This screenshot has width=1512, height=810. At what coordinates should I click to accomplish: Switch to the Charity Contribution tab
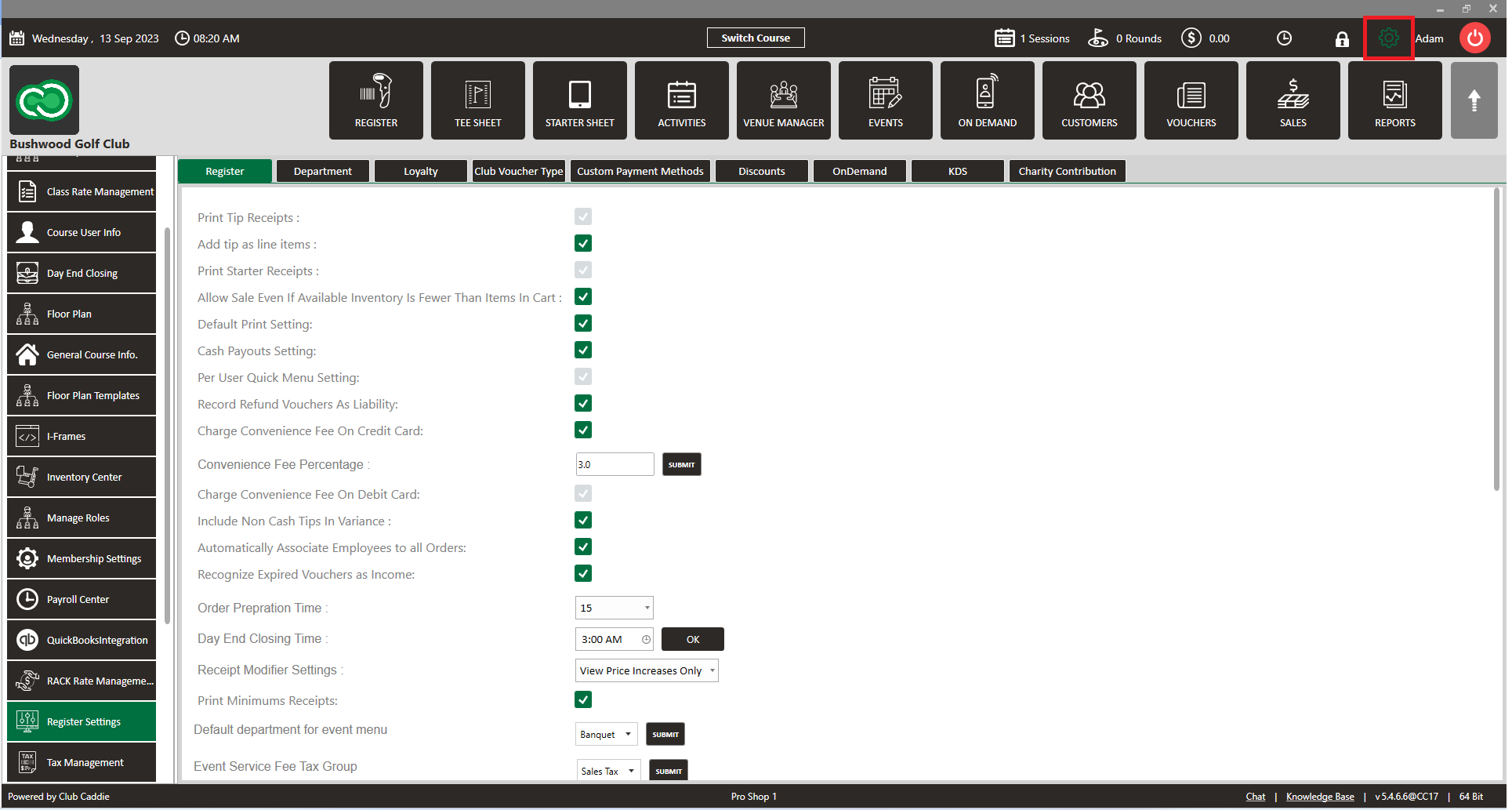coord(1067,171)
